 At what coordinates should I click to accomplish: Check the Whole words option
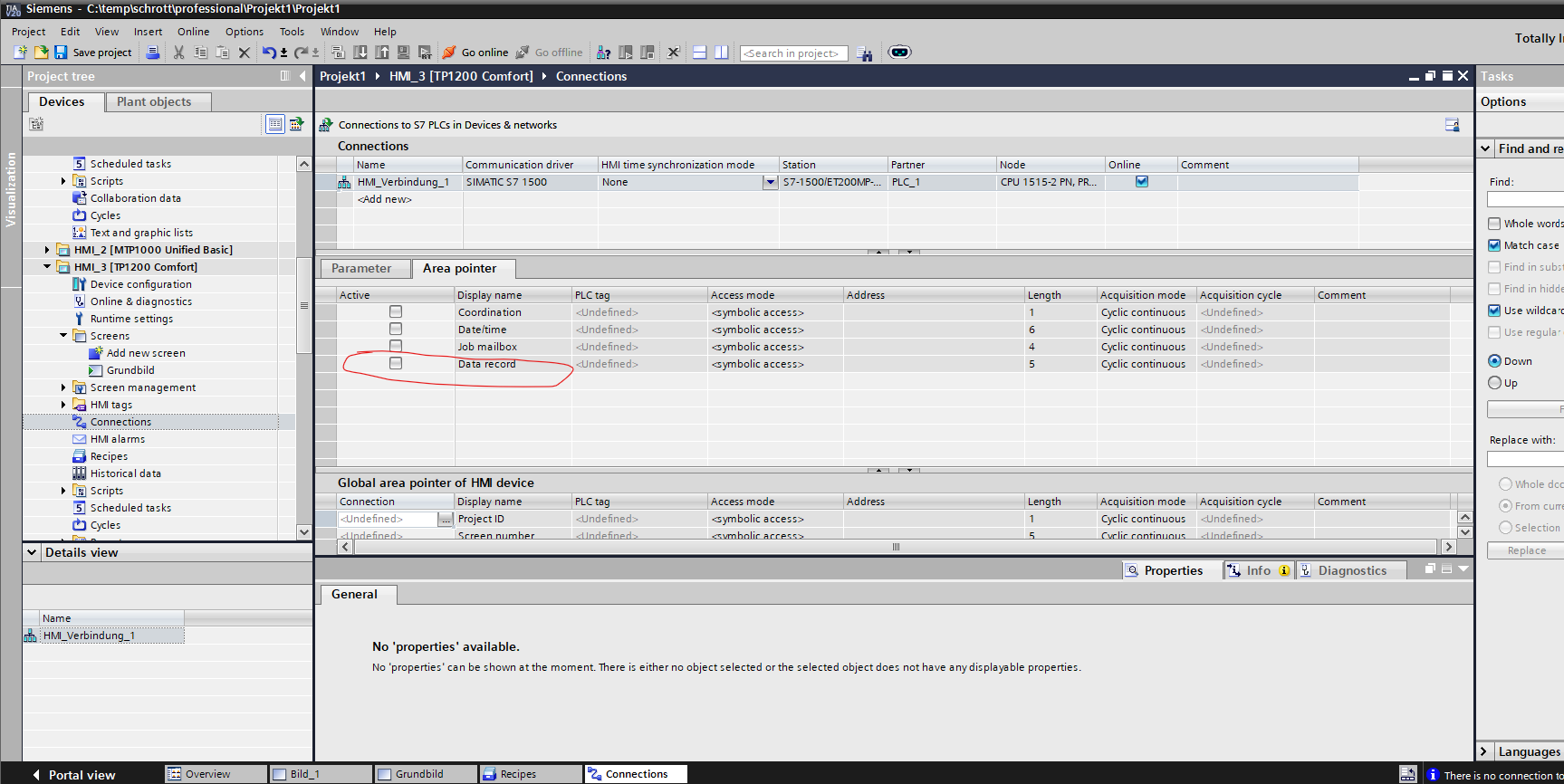(1494, 224)
